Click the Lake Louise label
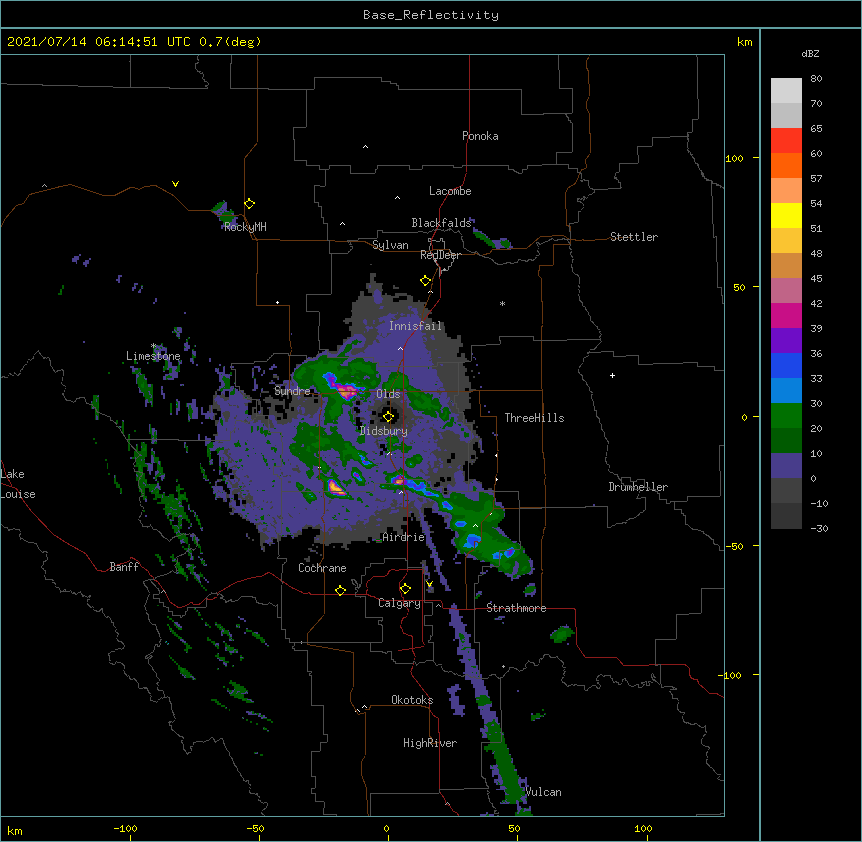 [18, 484]
